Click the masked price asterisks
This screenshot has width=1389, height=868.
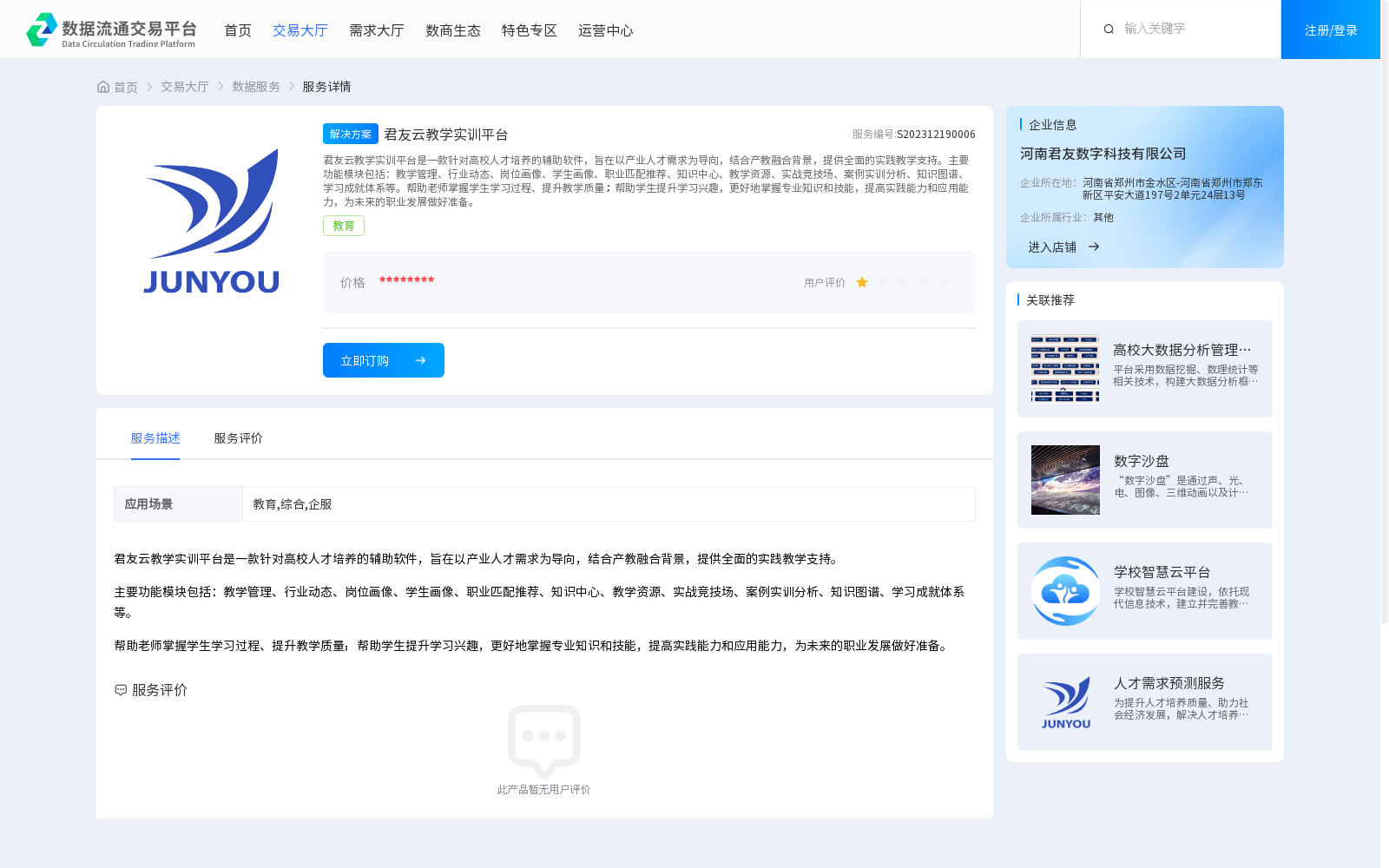406,280
